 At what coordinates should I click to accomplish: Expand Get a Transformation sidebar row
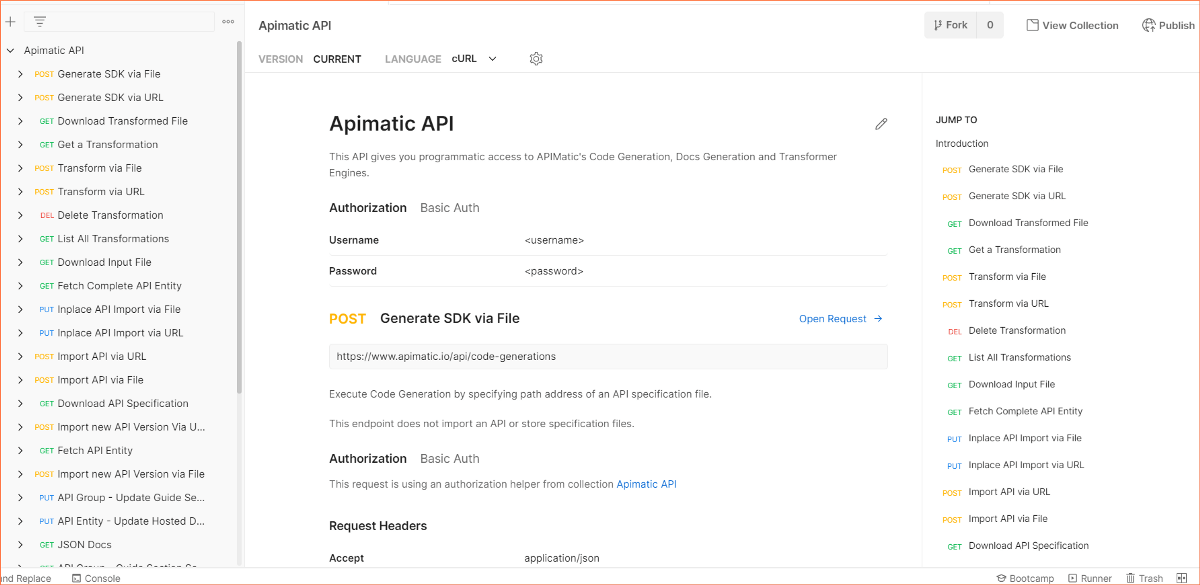tap(20, 145)
